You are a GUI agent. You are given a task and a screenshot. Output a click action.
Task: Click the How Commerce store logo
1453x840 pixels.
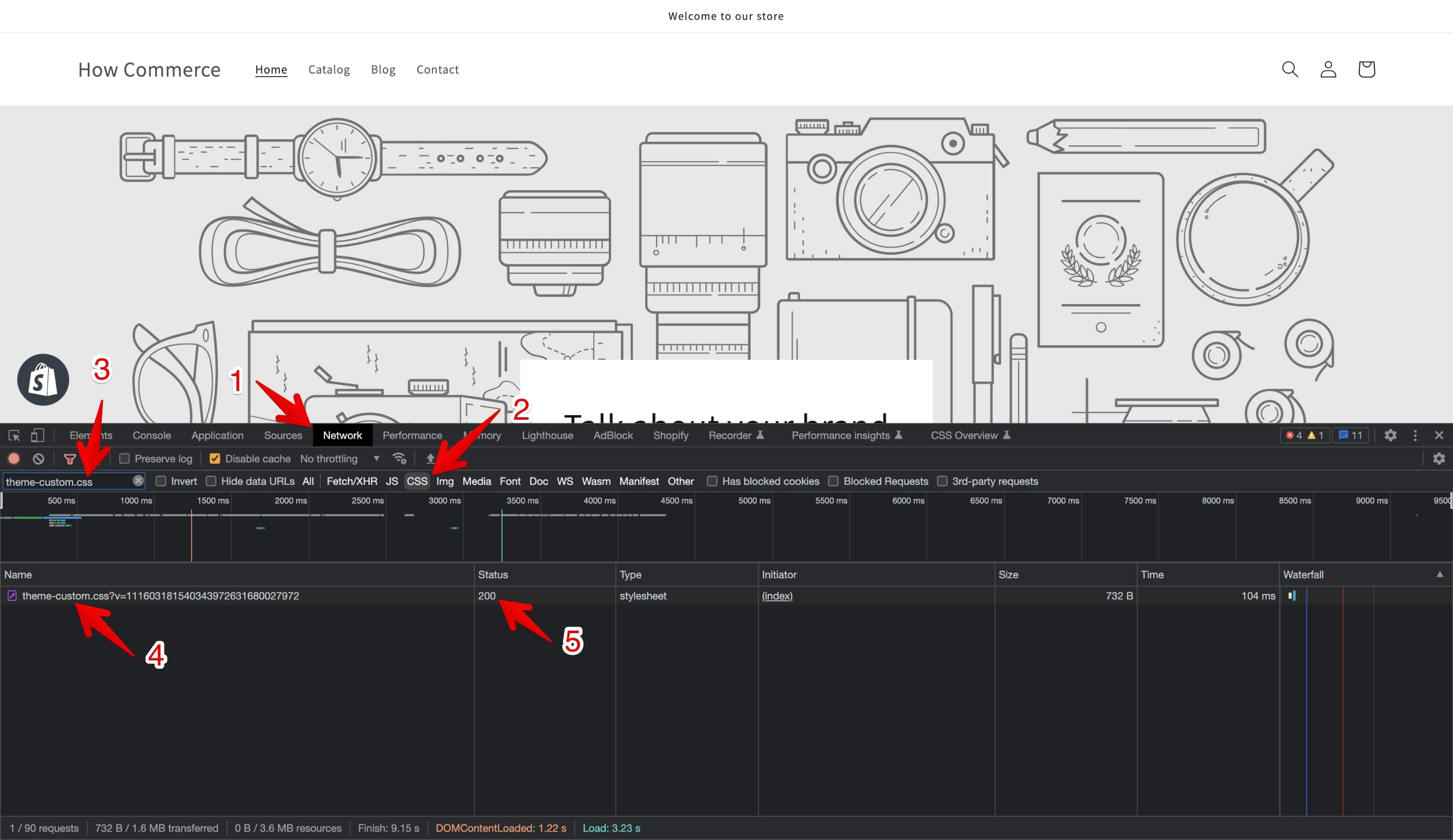click(x=149, y=69)
